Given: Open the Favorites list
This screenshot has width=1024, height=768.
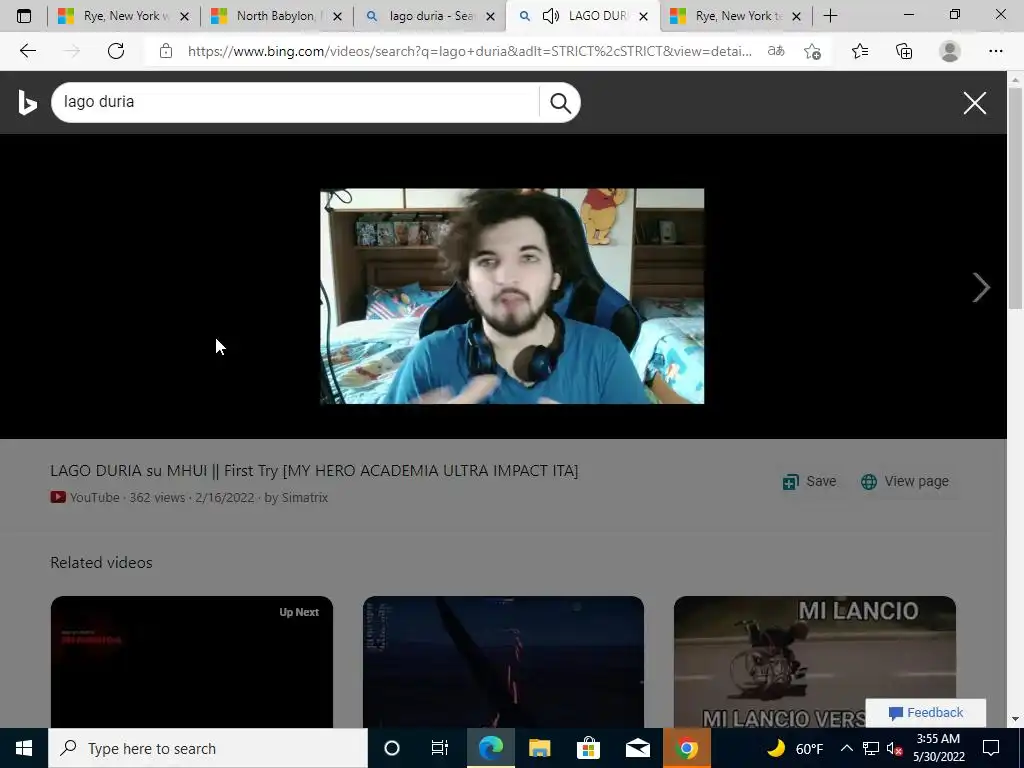Looking at the screenshot, I should pos(860,51).
